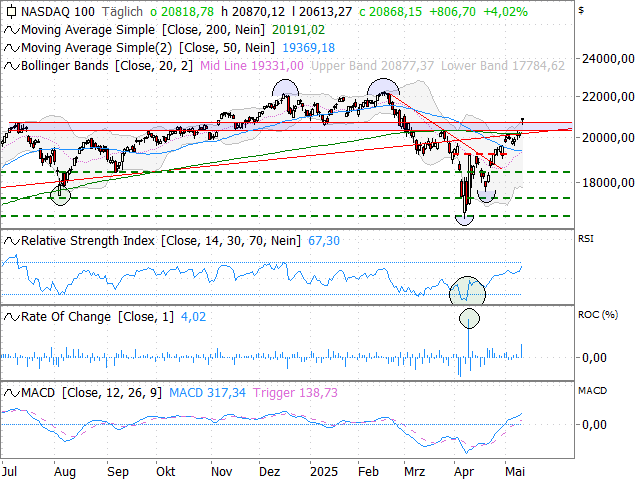Click the Okt label on the time axis

click(x=166, y=472)
